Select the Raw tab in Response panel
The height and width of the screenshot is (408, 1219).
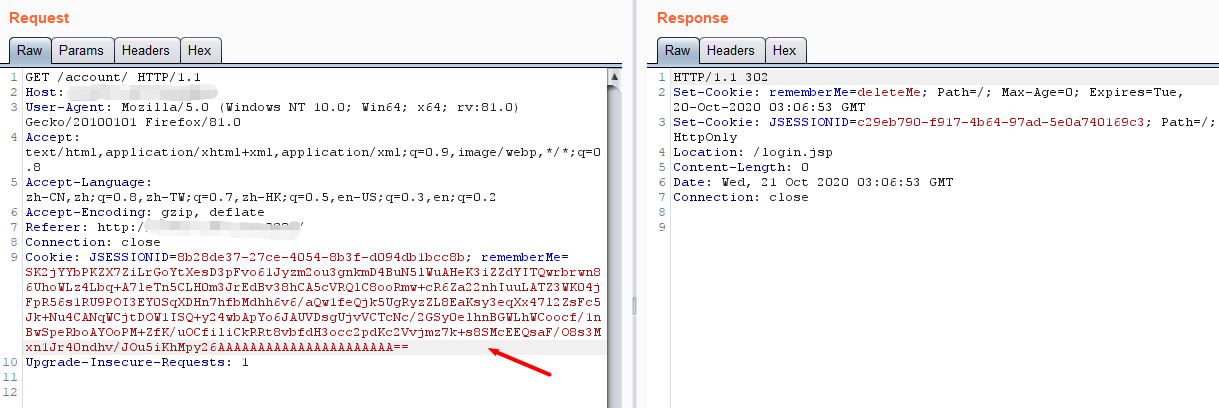click(677, 50)
